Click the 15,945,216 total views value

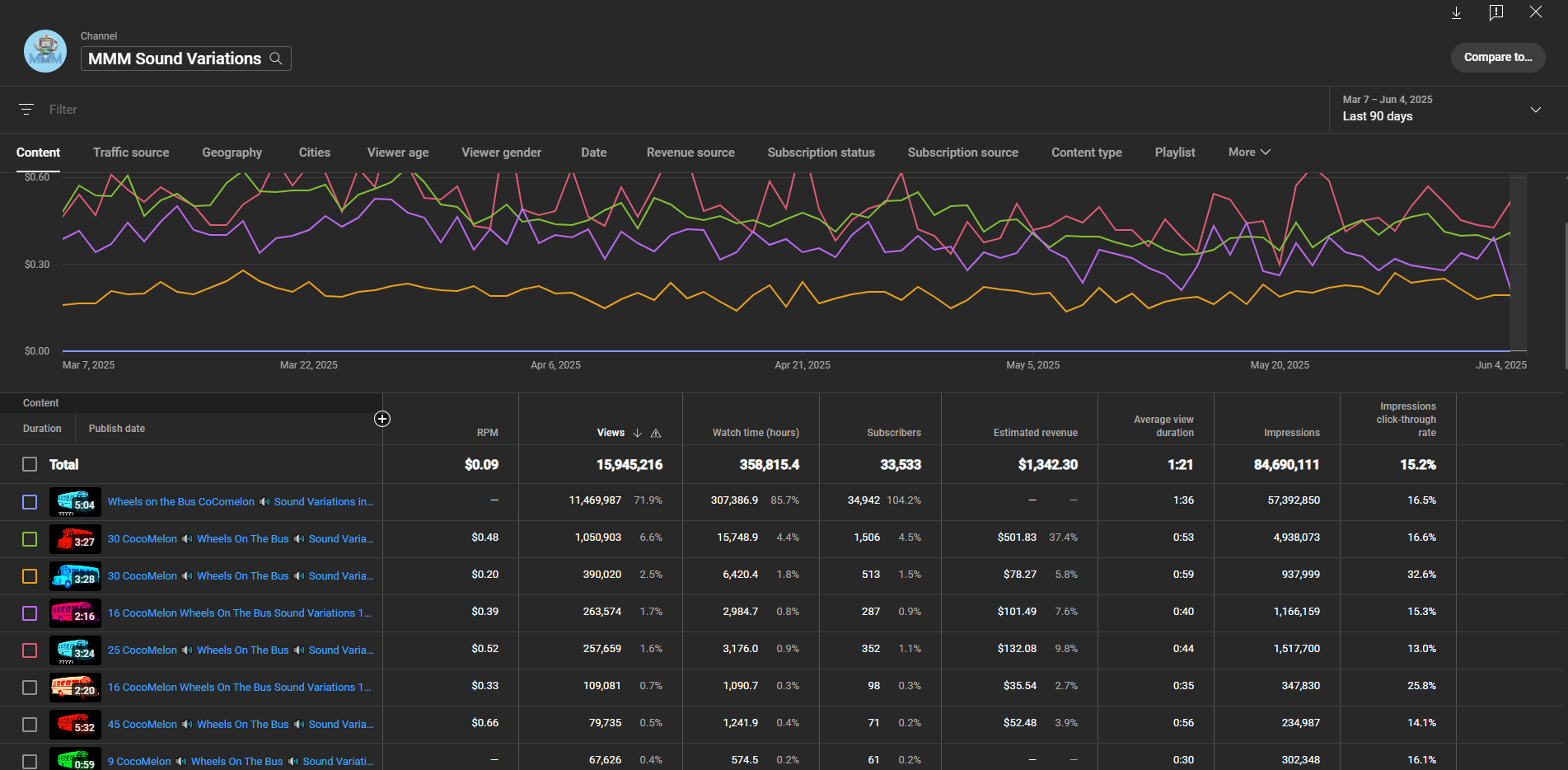click(x=630, y=465)
